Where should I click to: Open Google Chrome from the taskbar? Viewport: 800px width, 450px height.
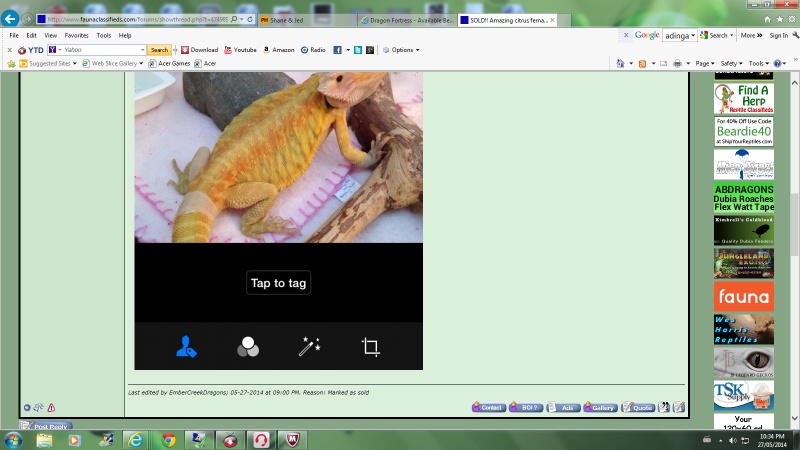[168, 440]
